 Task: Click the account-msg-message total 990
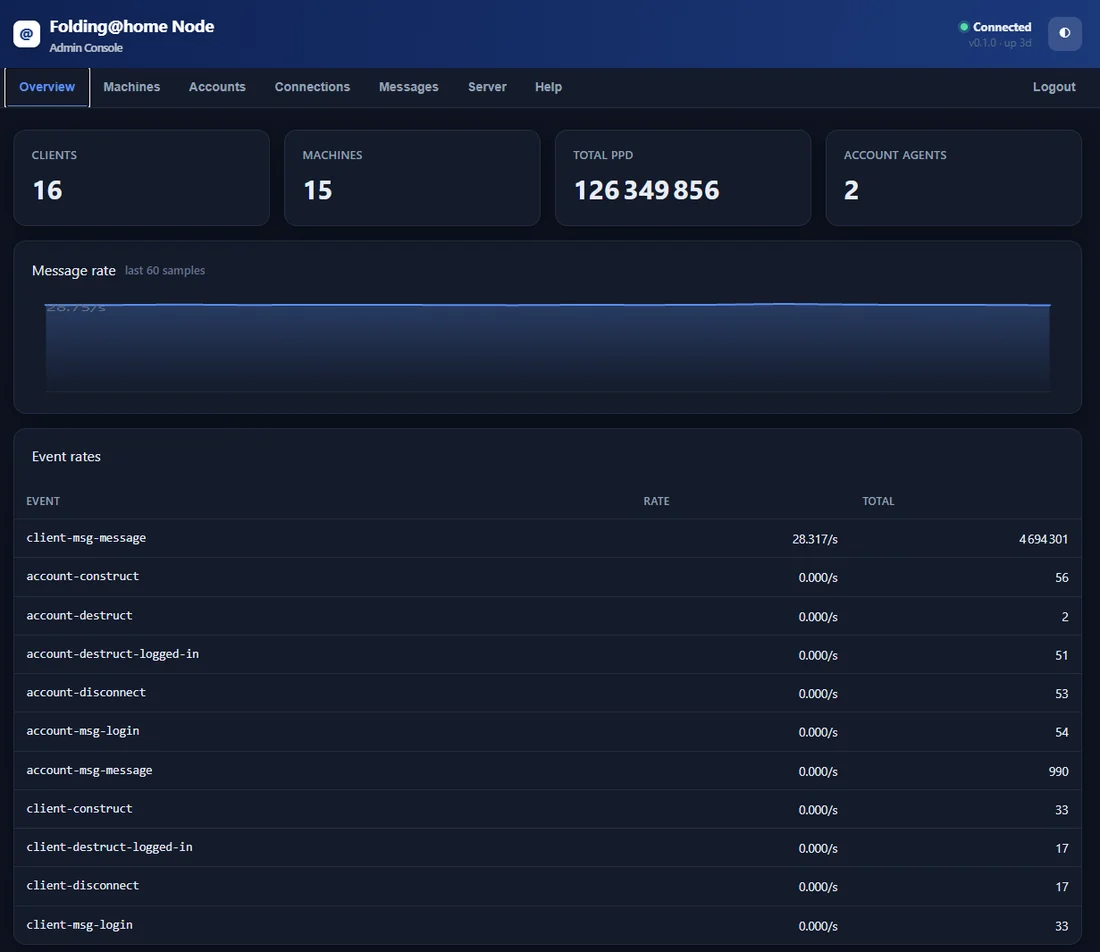[1058, 772]
